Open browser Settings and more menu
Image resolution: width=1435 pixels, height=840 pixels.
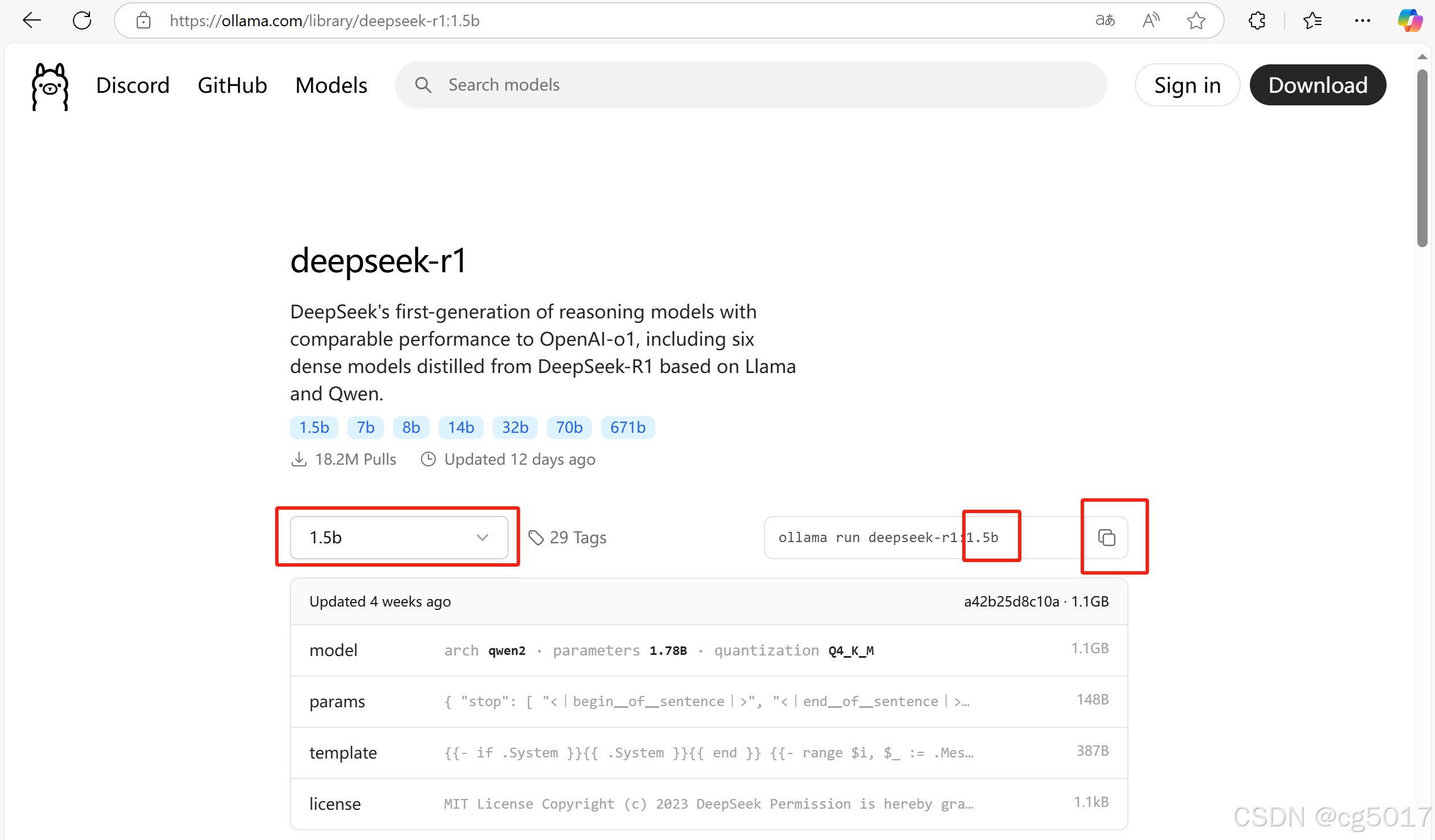[x=1362, y=21]
